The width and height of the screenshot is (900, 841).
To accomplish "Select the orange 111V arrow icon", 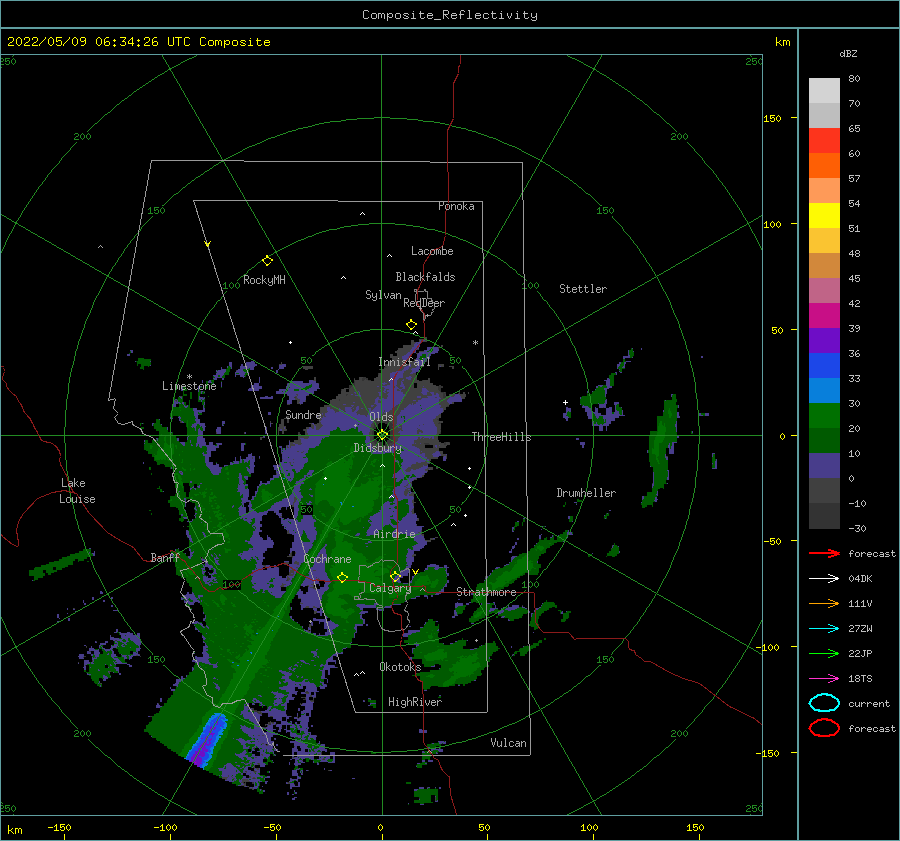I will pyautogui.click(x=824, y=603).
